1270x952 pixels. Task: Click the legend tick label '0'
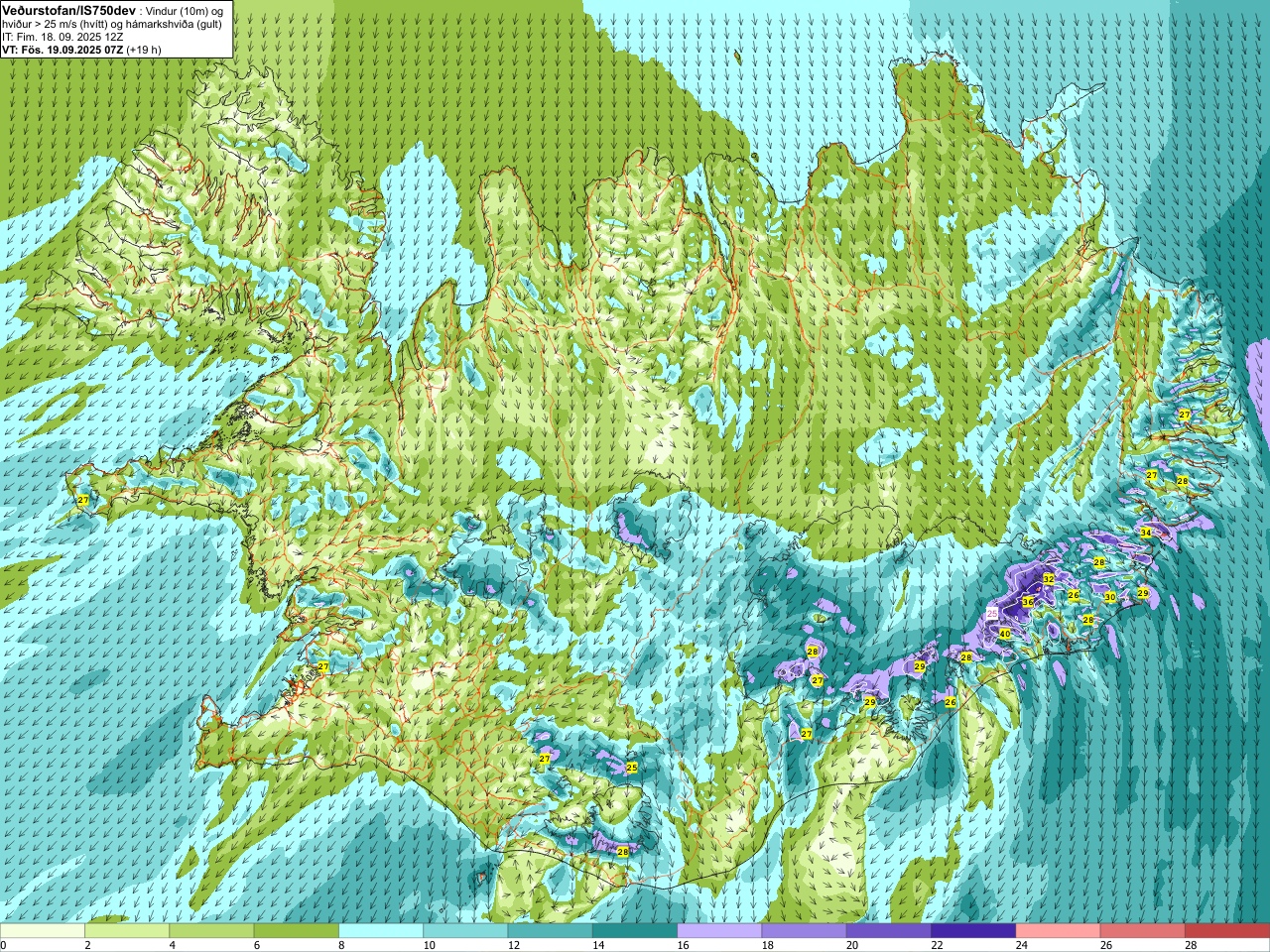tap(4, 945)
